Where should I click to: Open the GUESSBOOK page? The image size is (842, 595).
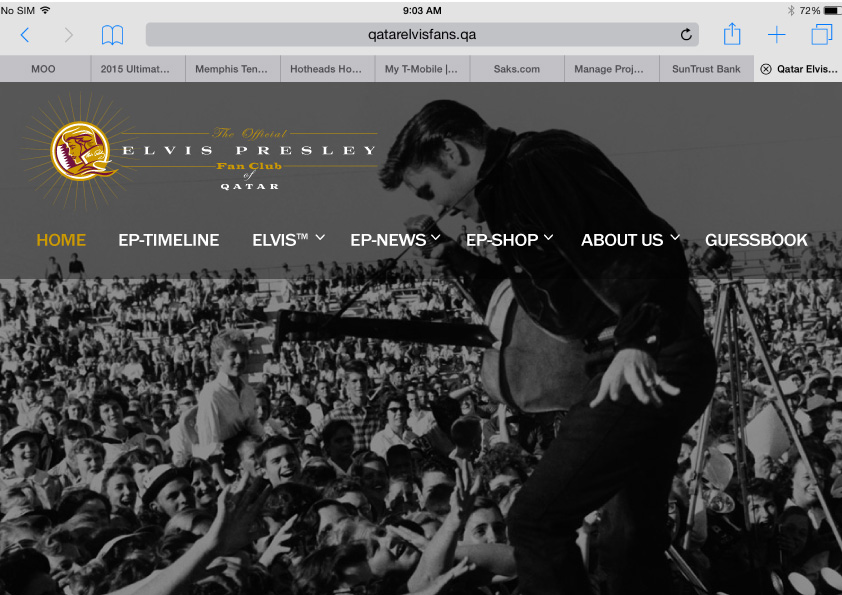(756, 240)
